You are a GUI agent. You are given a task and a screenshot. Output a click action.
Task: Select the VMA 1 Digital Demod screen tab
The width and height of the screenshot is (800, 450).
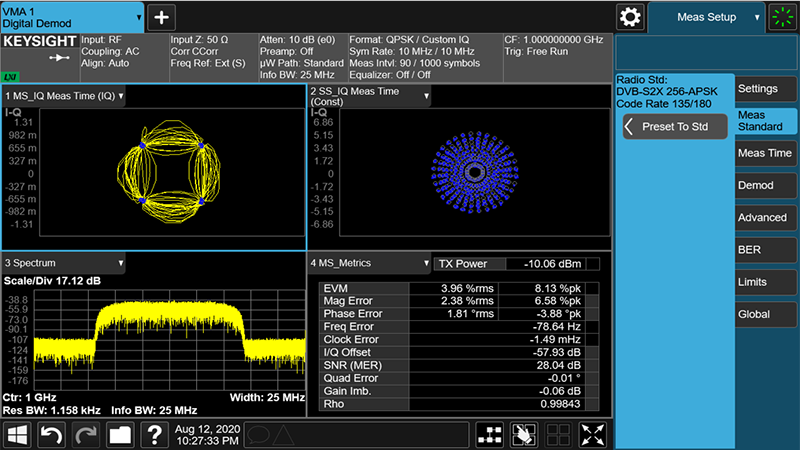(x=70, y=16)
